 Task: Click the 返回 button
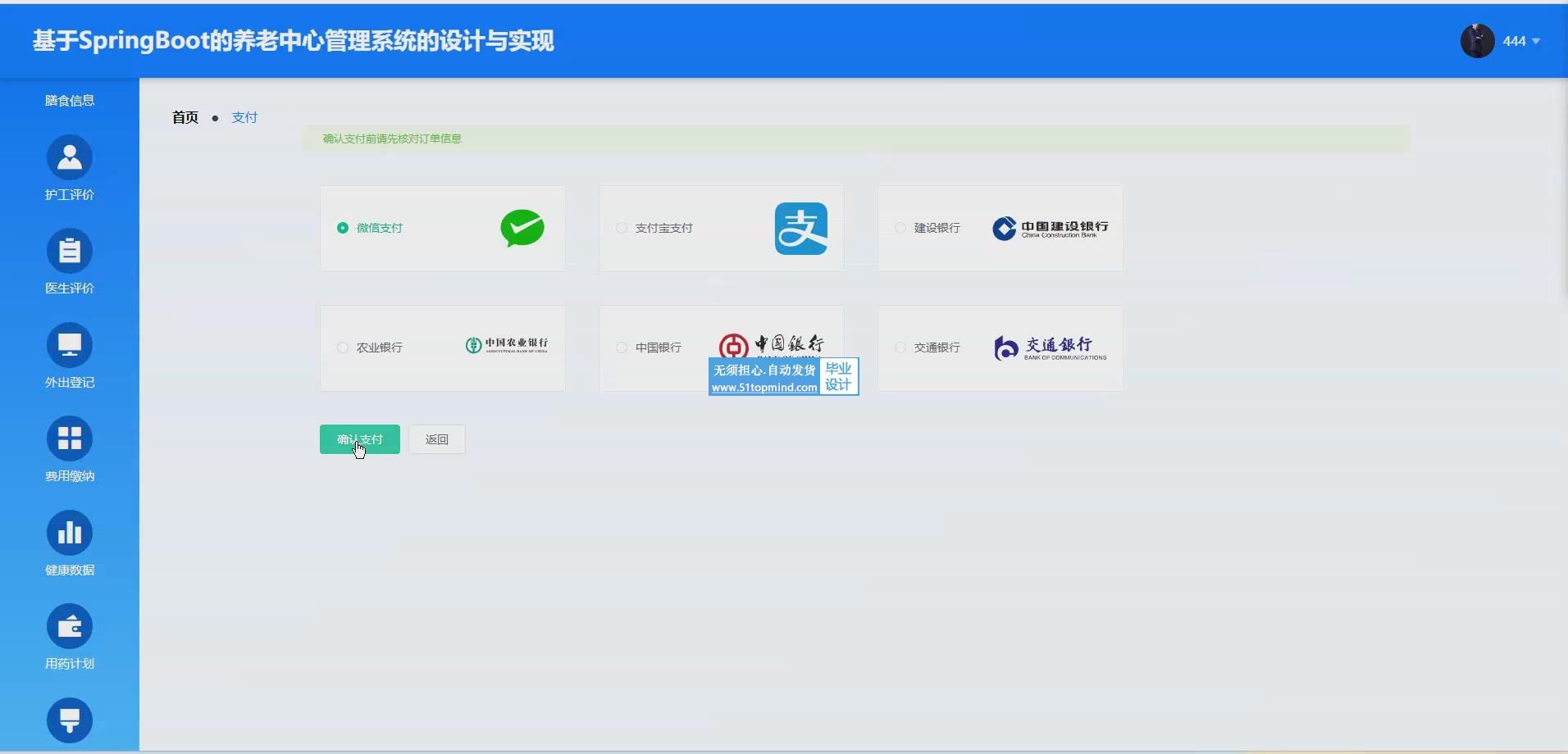tap(436, 439)
